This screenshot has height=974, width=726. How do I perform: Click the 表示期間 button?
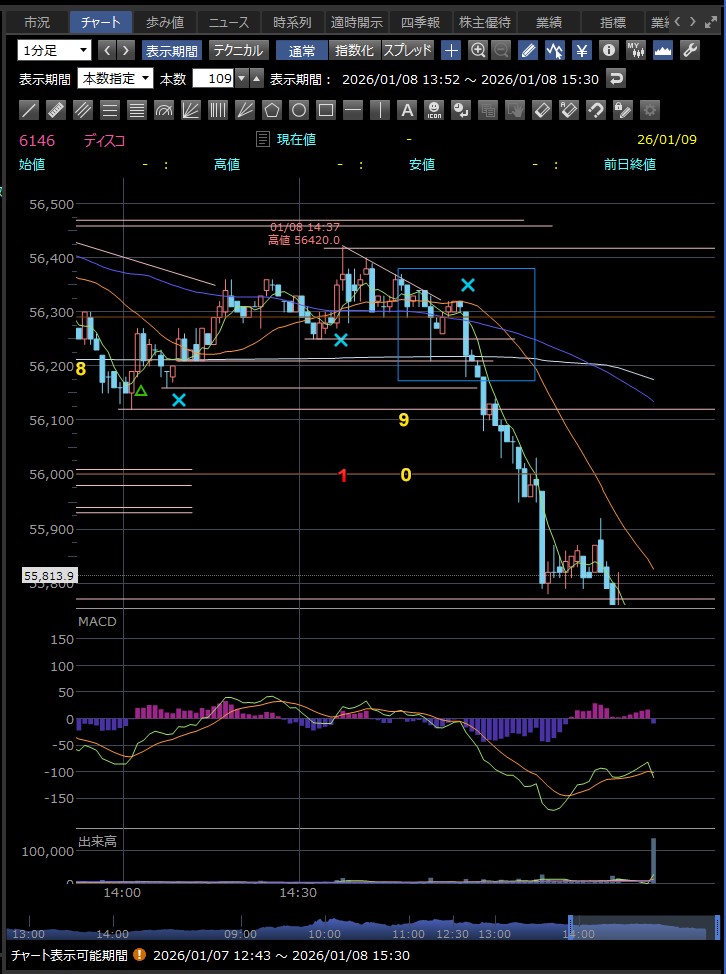point(171,50)
